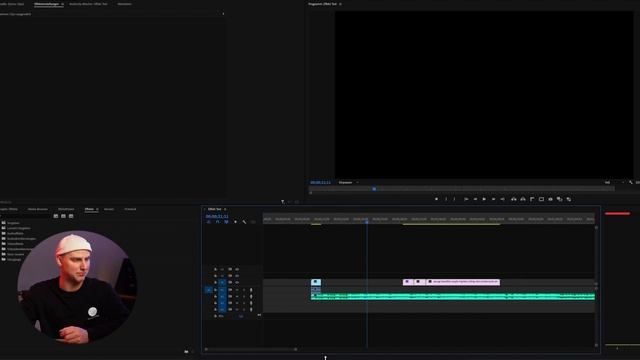The width and height of the screenshot is (640, 360).
Task: Toggle A1 source patching button
Action: click(x=209, y=290)
